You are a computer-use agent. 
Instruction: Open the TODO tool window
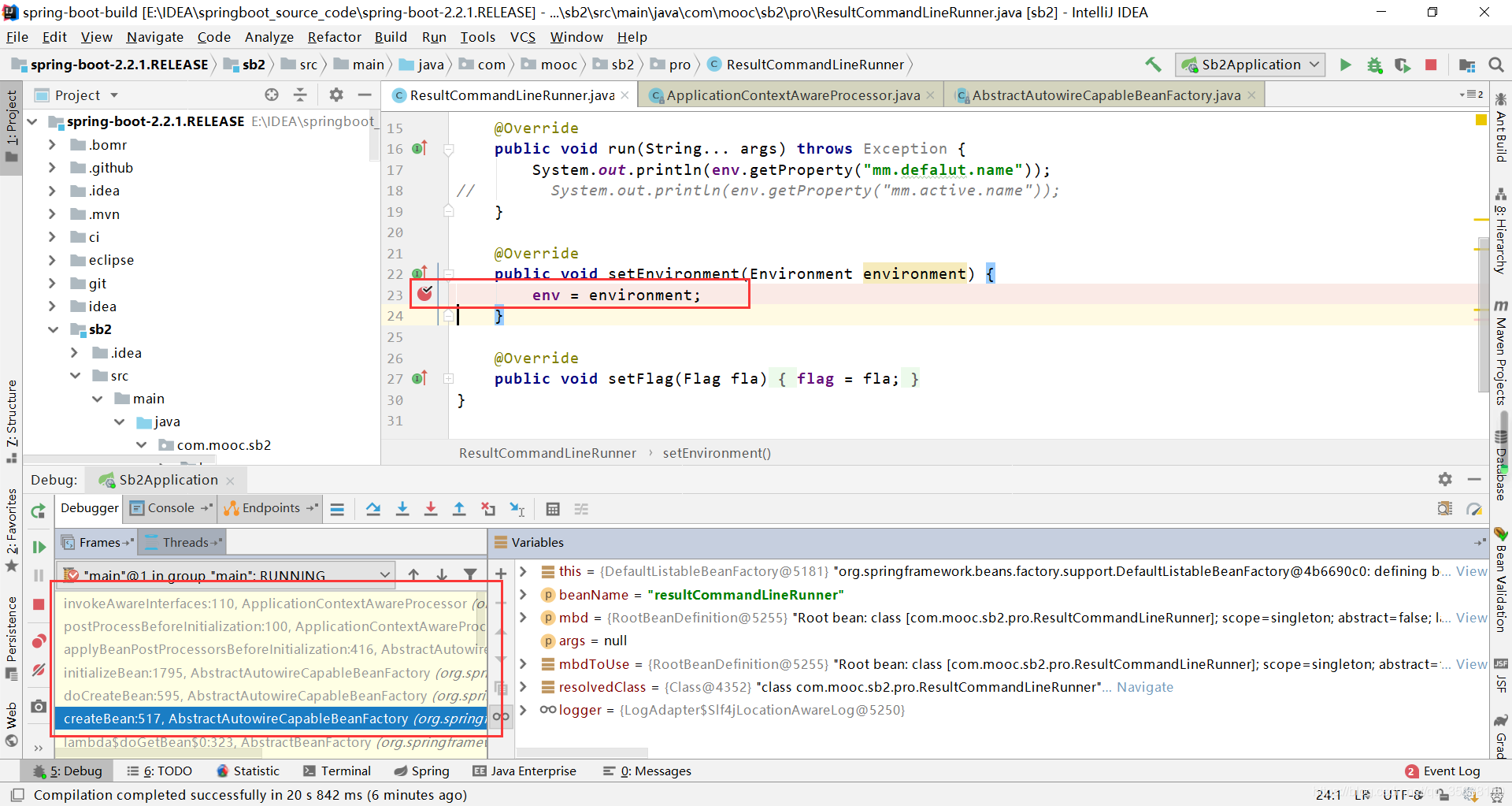[x=160, y=771]
